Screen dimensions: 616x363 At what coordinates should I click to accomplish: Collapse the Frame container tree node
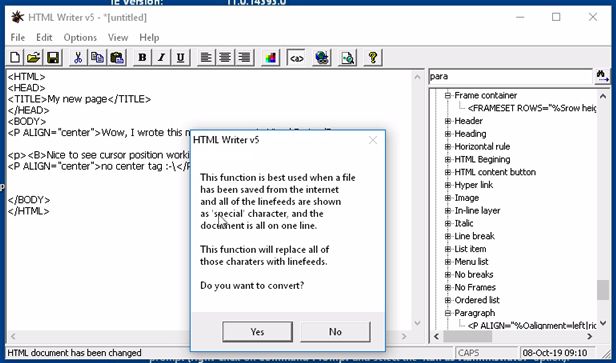click(x=447, y=95)
